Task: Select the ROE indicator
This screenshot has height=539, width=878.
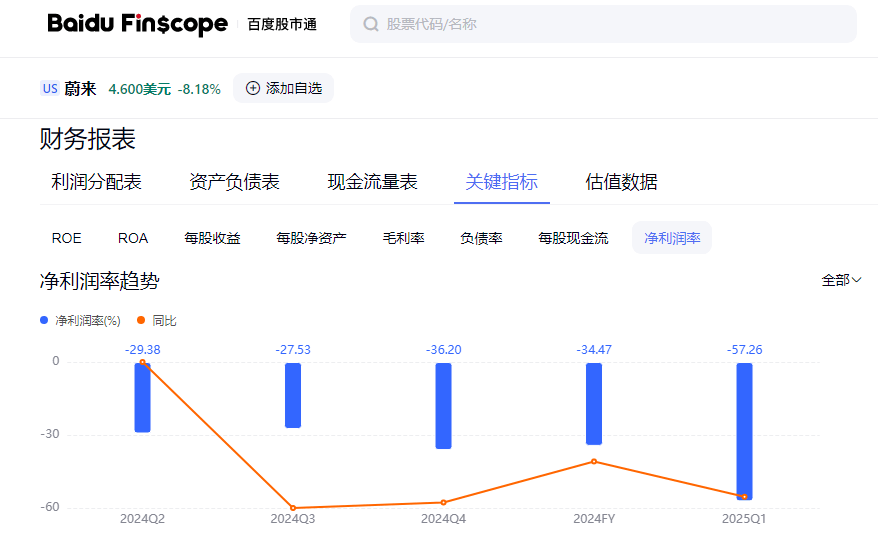Action: (x=66, y=238)
